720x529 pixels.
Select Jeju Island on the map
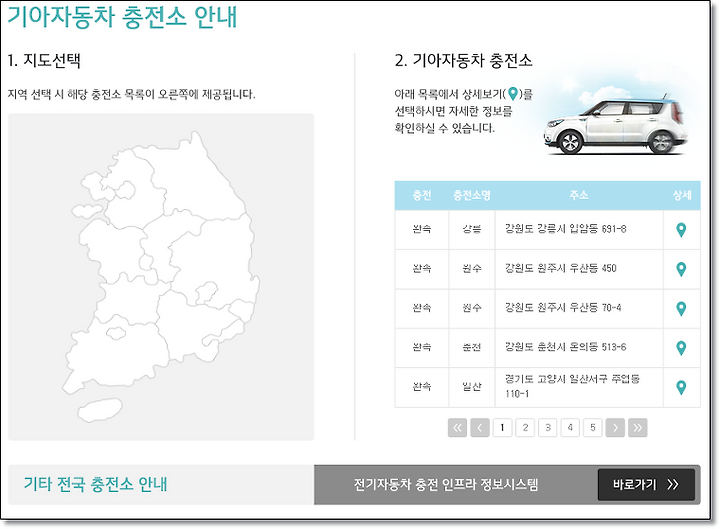(100, 410)
